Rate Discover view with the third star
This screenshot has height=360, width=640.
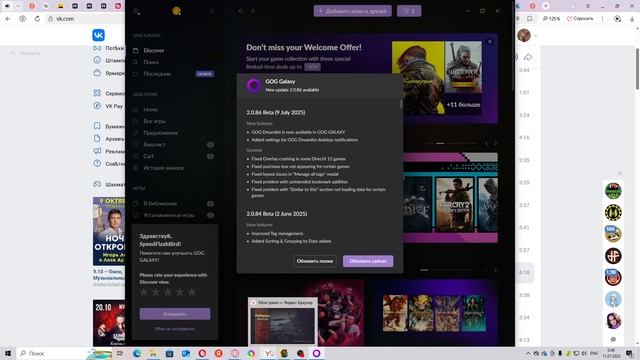click(167, 292)
